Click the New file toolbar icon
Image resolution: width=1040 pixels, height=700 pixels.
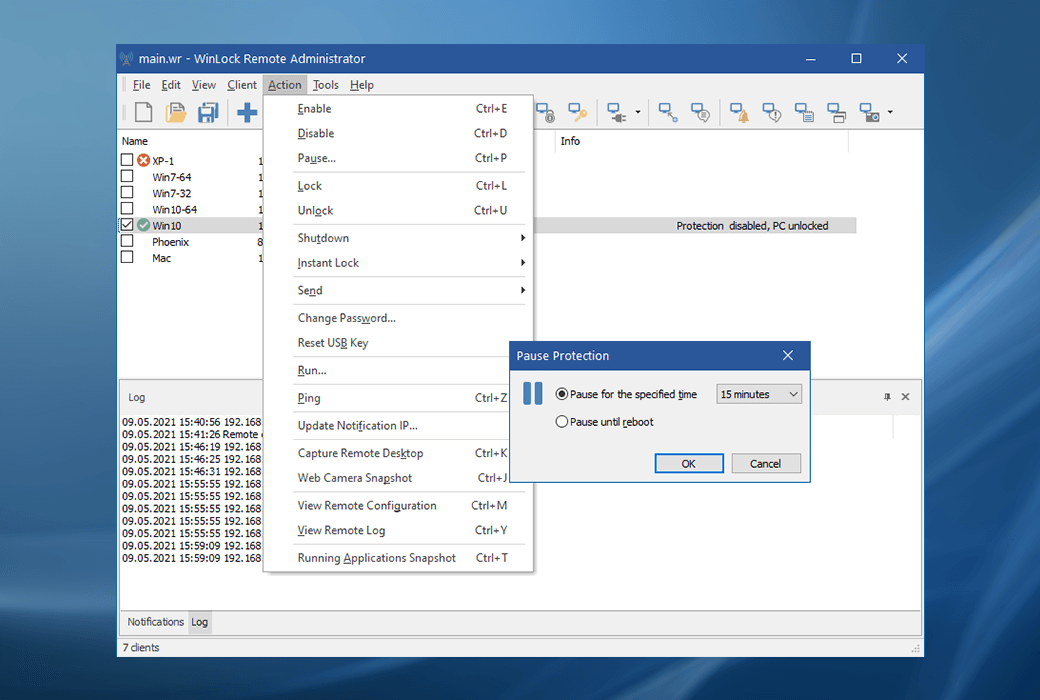coord(143,112)
